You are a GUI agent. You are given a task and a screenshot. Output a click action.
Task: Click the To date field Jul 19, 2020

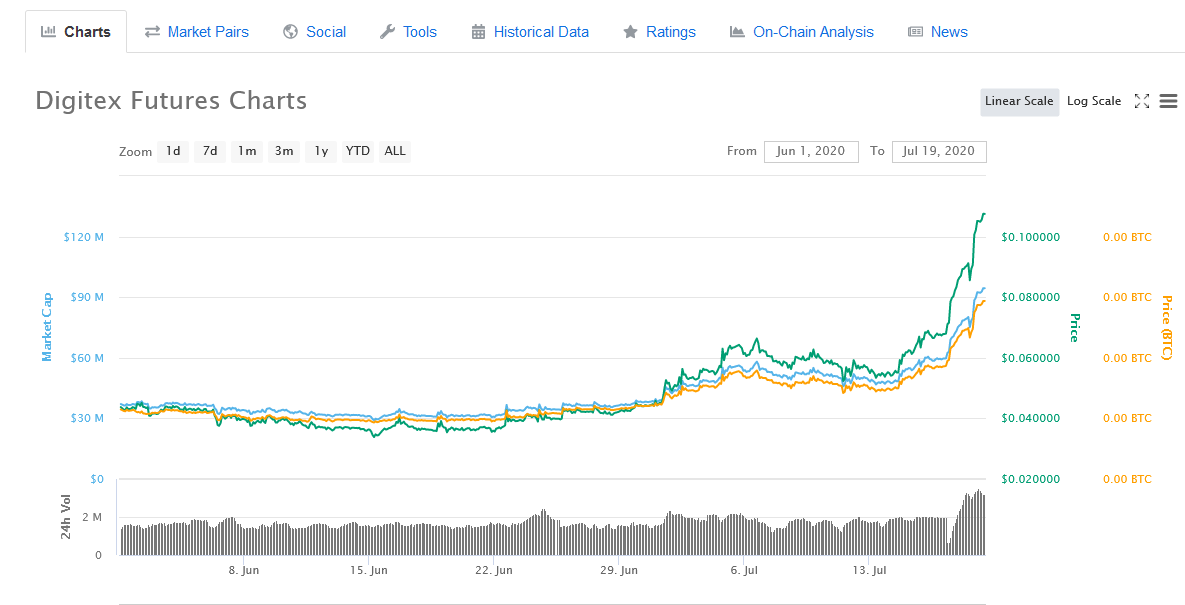pyautogui.click(x=939, y=151)
